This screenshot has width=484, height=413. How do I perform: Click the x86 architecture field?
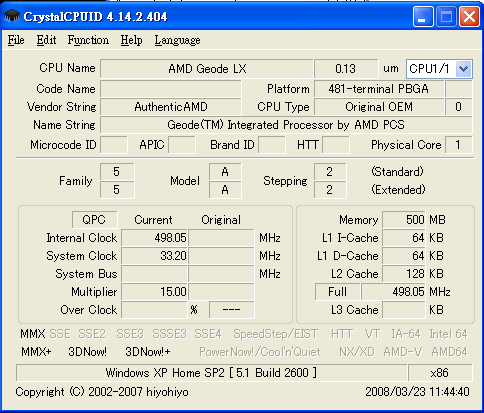pyautogui.click(x=440, y=372)
